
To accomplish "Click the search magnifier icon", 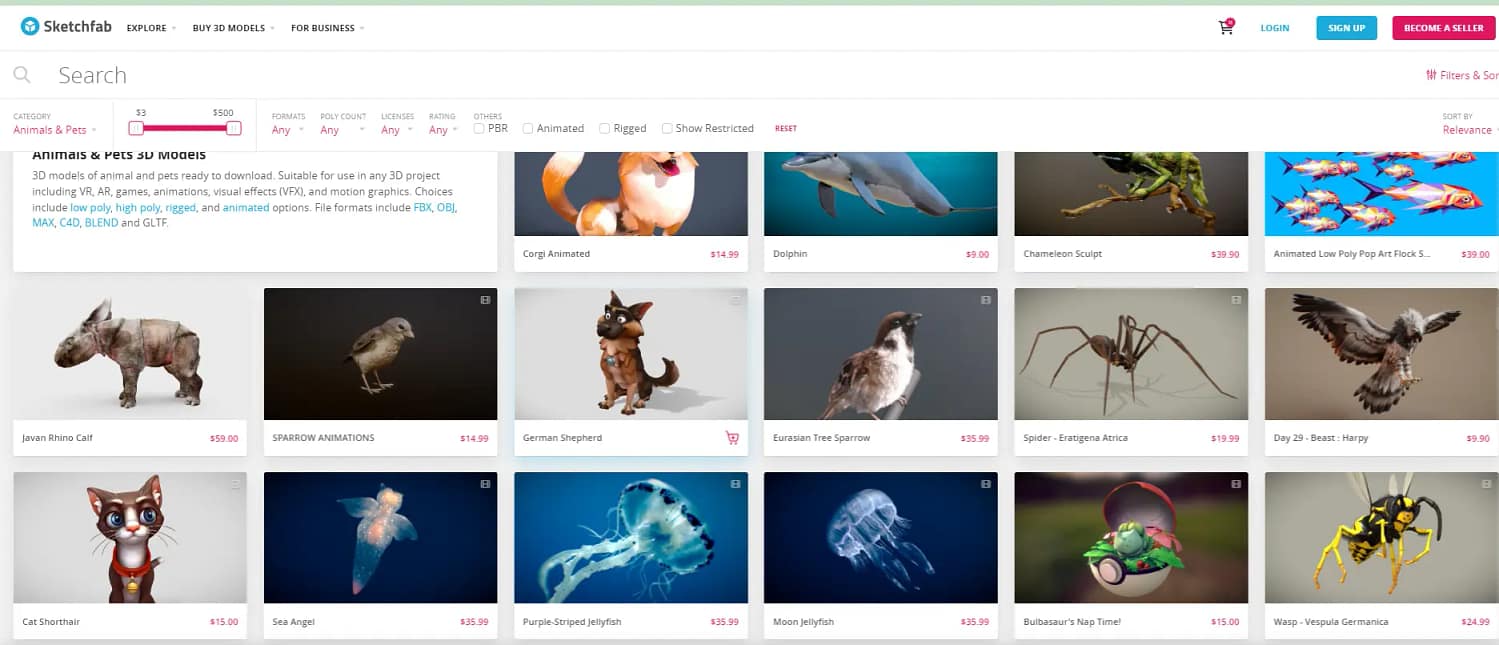I will click(22, 75).
